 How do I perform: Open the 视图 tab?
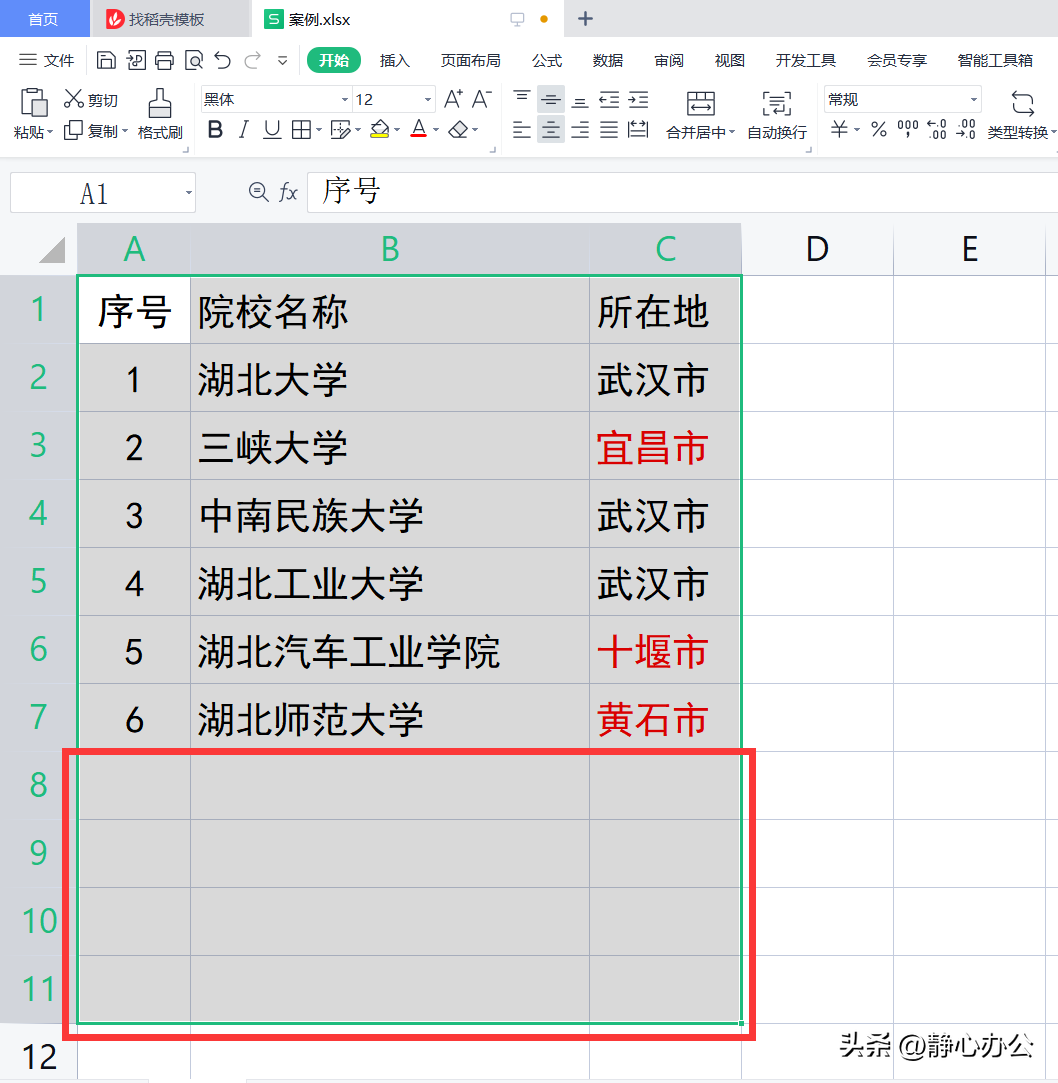(729, 61)
